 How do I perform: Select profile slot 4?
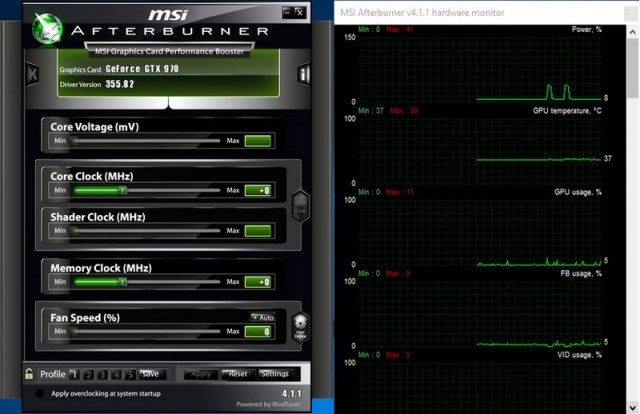click(x=116, y=374)
